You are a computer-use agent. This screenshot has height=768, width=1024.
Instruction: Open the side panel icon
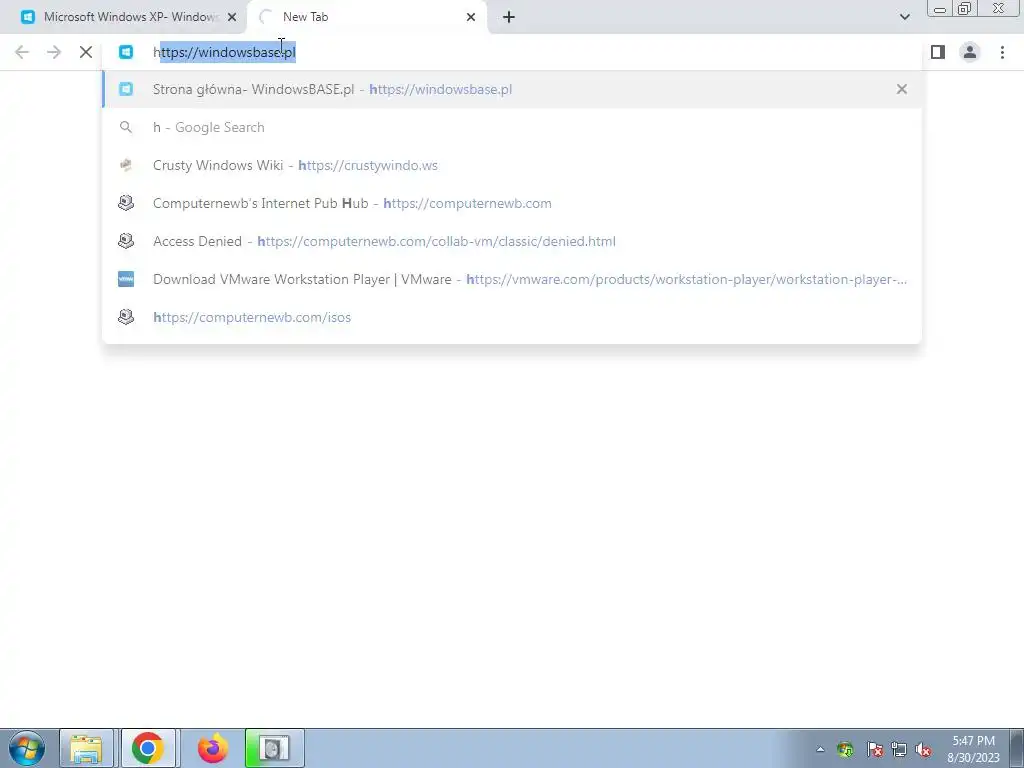(938, 52)
